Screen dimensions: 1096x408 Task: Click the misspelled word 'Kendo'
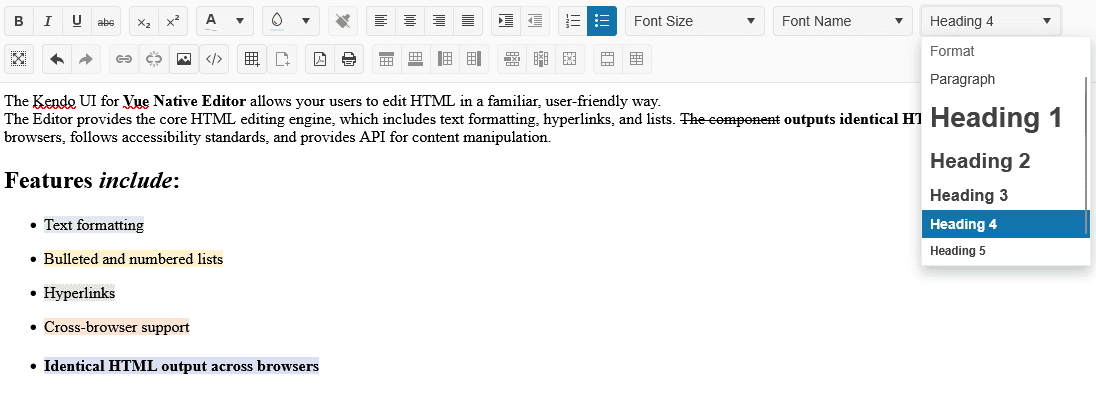tap(53, 101)
